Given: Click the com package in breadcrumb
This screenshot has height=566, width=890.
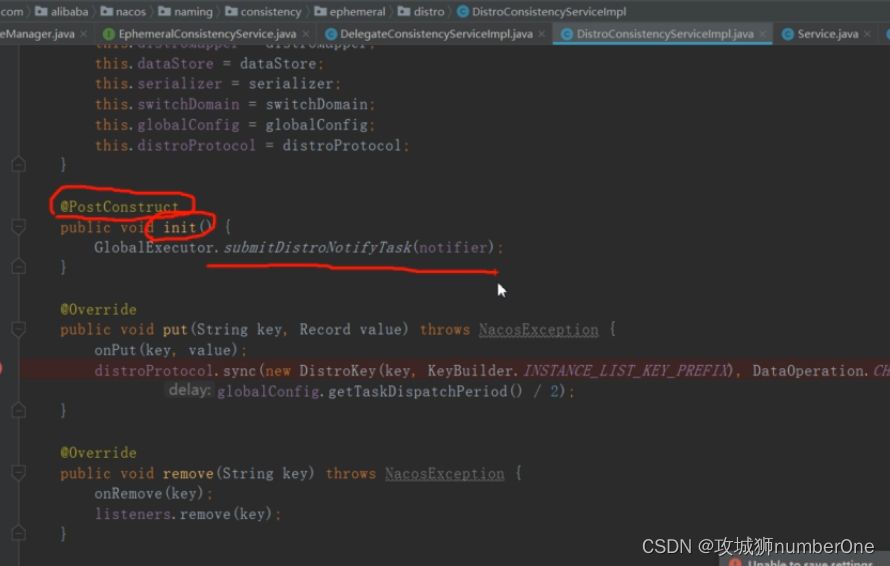Looking at the screenshot, I should (11, 11).
